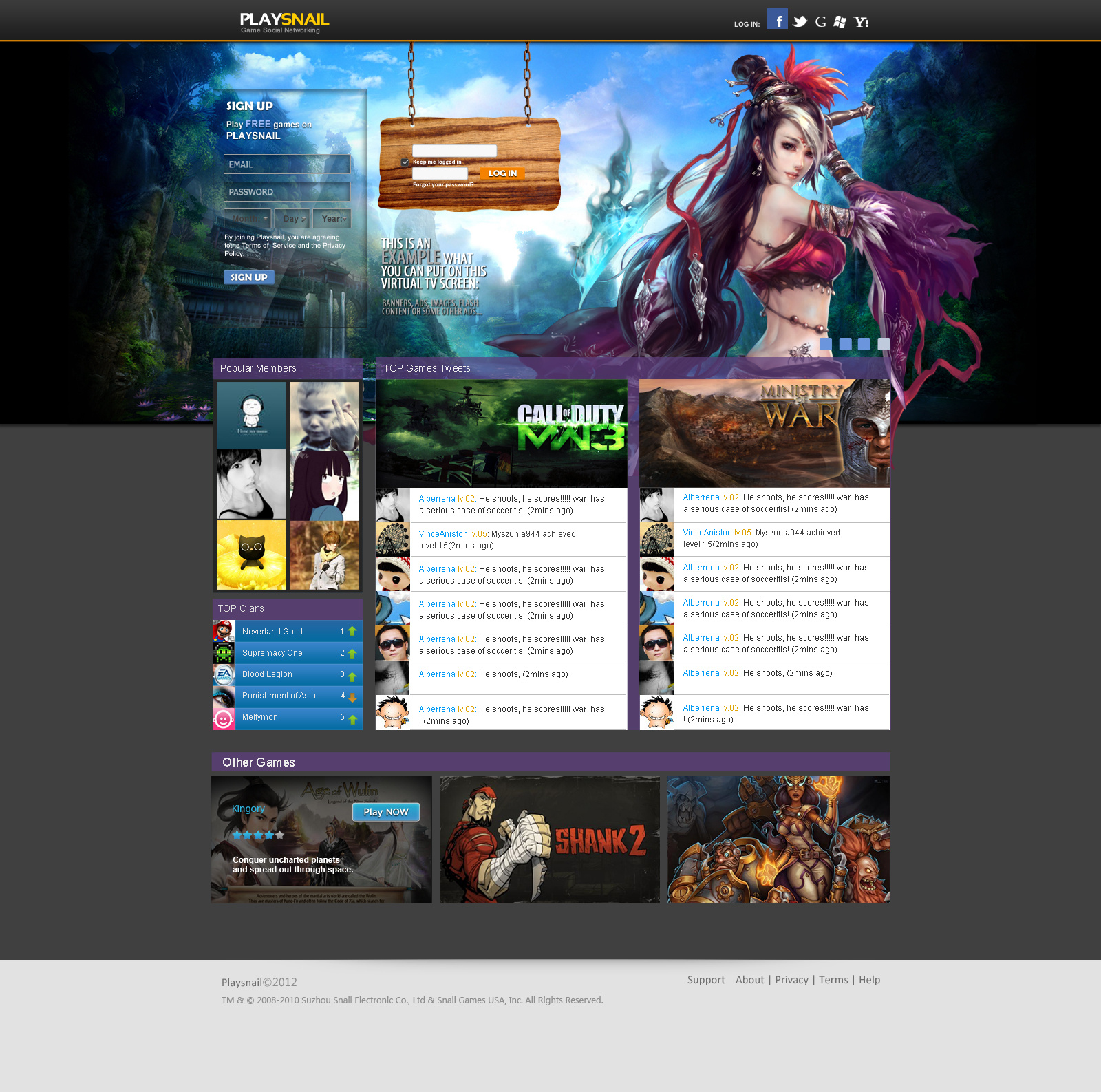The height and width of the screenshot is (1092, 1101).
Task: Click up arrow beside Blood Legion rank
Action: (x=352, y=676)
